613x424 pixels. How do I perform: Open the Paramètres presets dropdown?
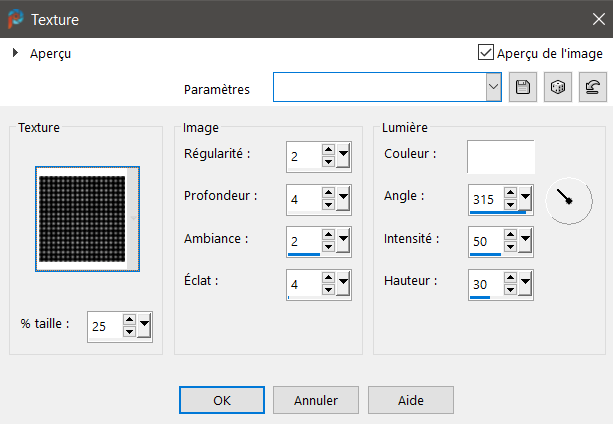tap(493, 88)
